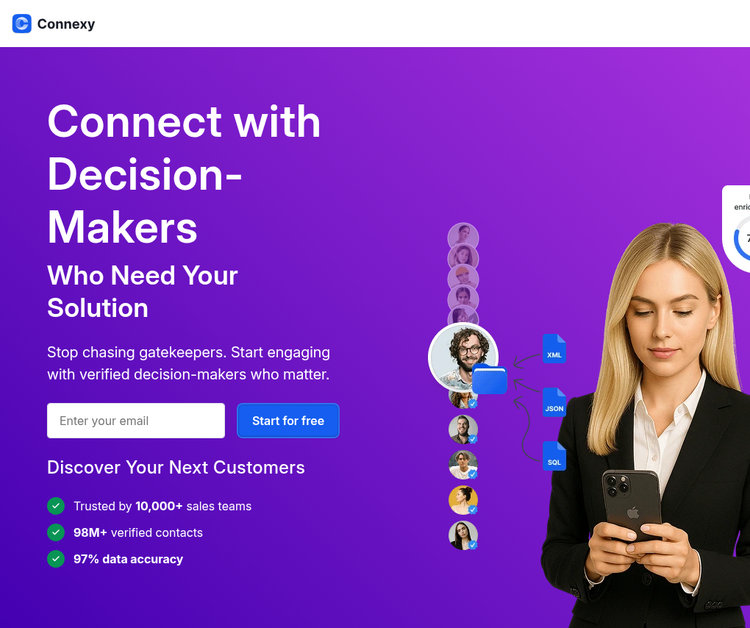Click the topmost faded avatar in column

463,238
